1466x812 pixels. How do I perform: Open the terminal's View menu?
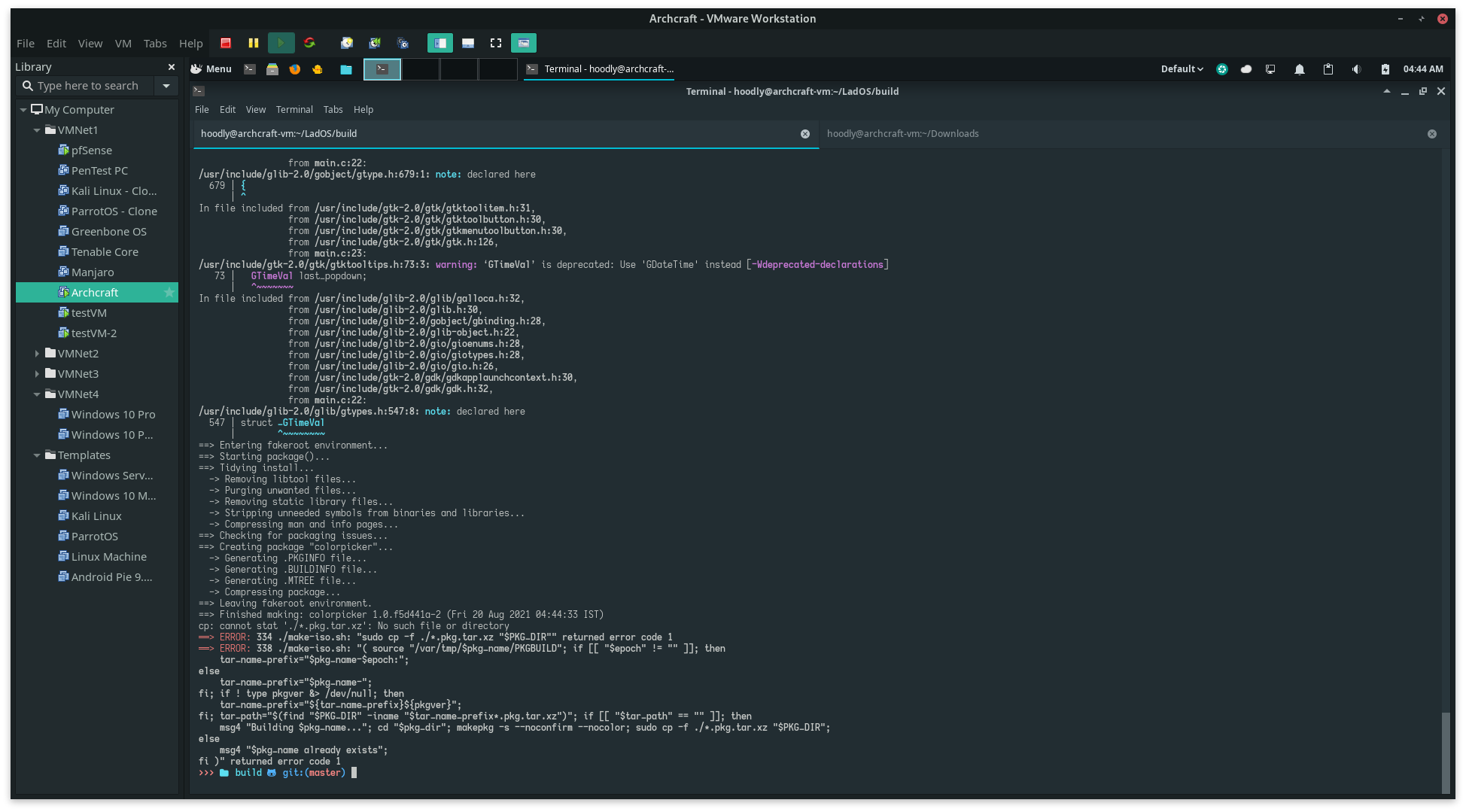256,110
